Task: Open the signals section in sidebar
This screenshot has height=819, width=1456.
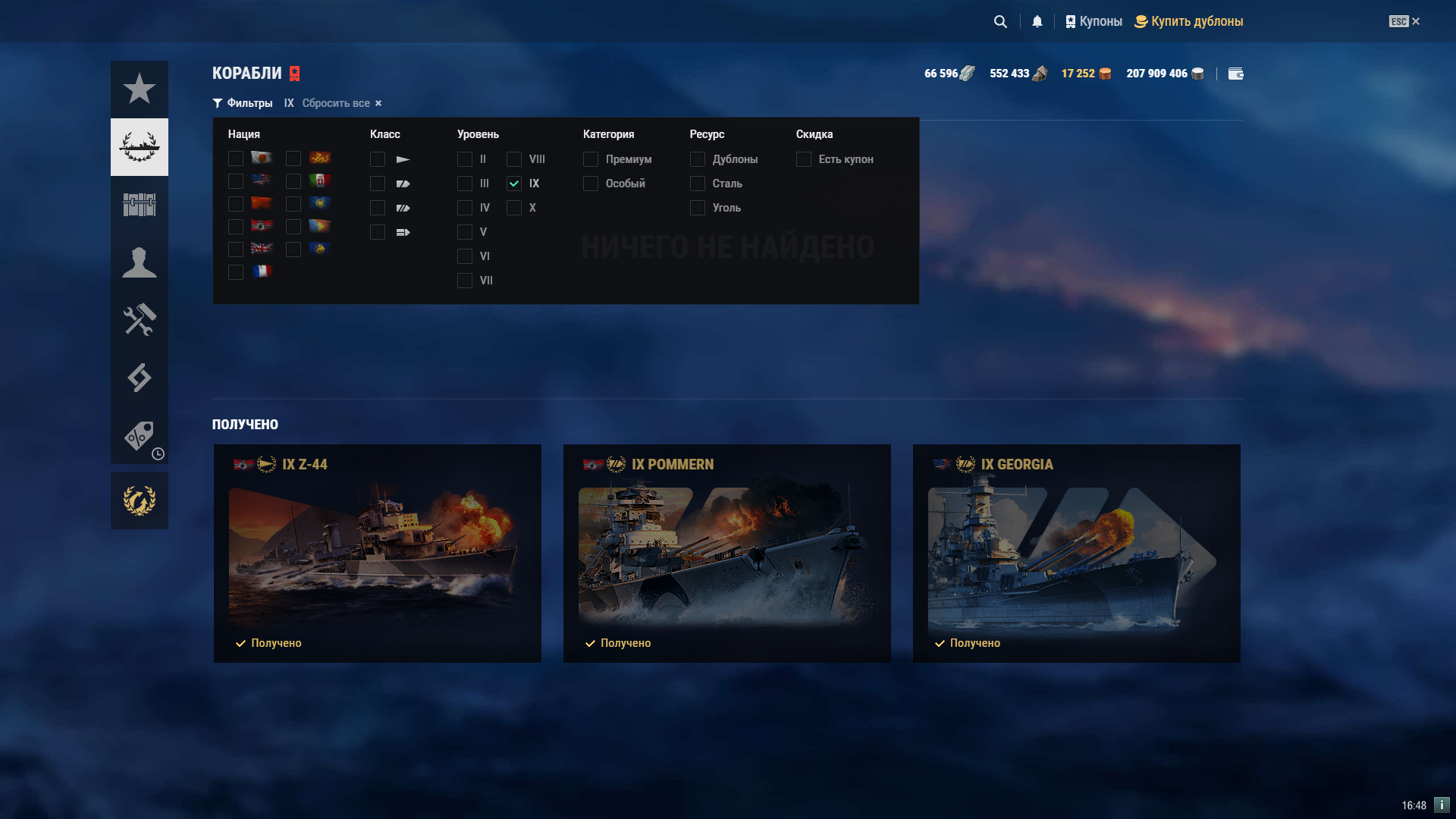Action: [140, 378]
